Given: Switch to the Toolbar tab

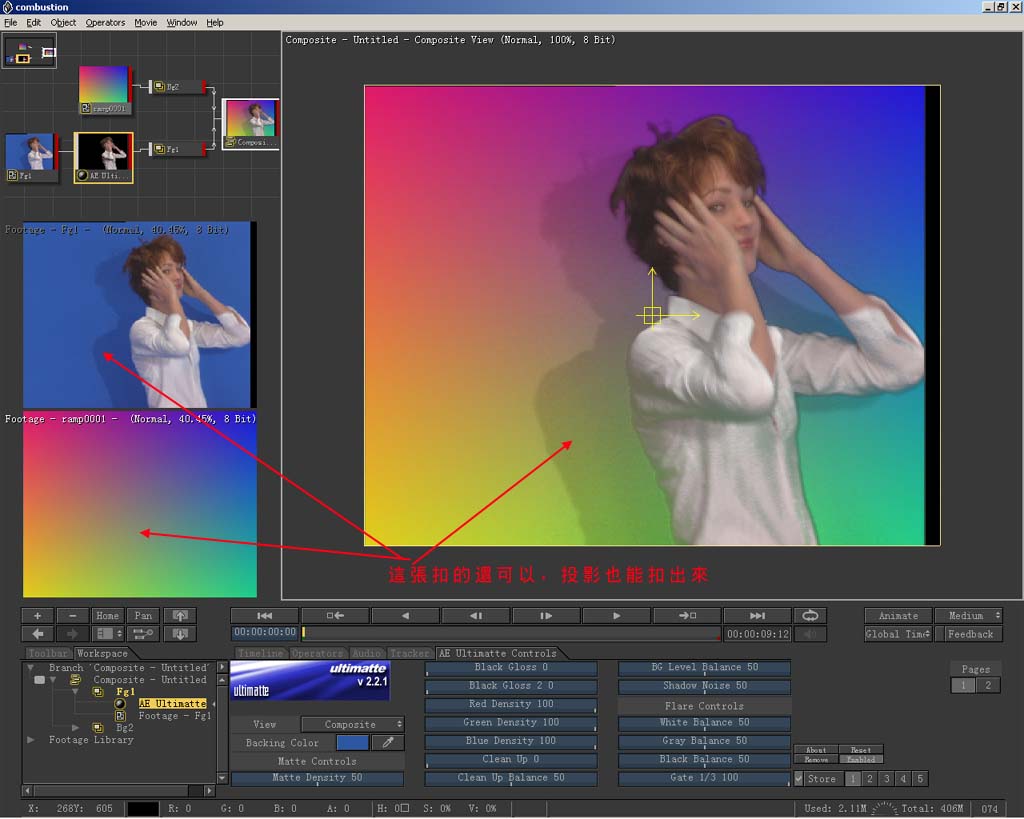Looking at the screenshot, I should pyautogui.click(x=48, y=653).
